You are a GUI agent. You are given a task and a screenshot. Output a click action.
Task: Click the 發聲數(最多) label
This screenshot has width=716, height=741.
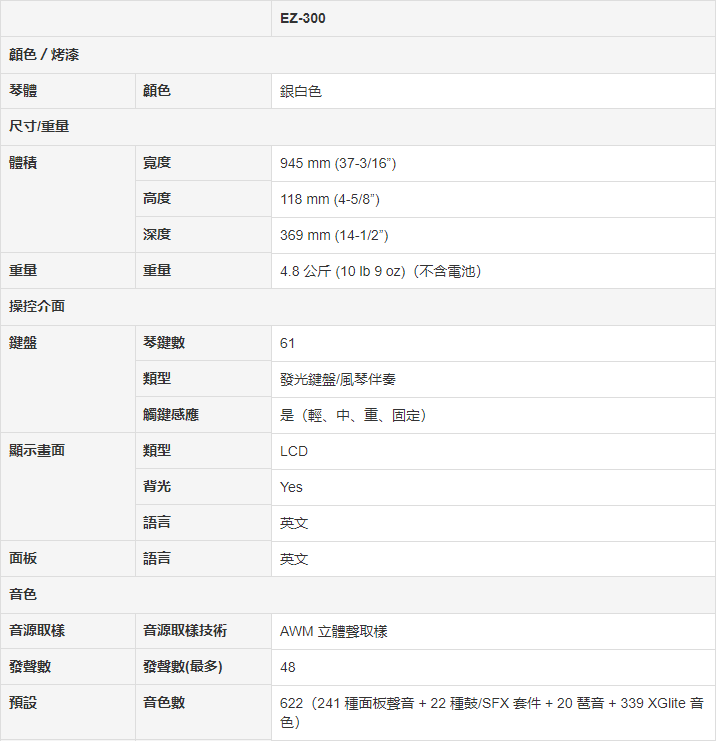pos(182,666)
